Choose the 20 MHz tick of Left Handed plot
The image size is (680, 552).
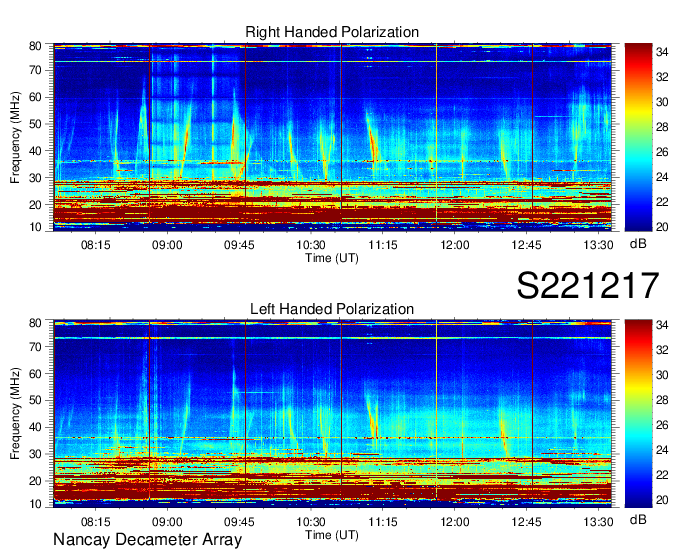click(x=35, y=481)
